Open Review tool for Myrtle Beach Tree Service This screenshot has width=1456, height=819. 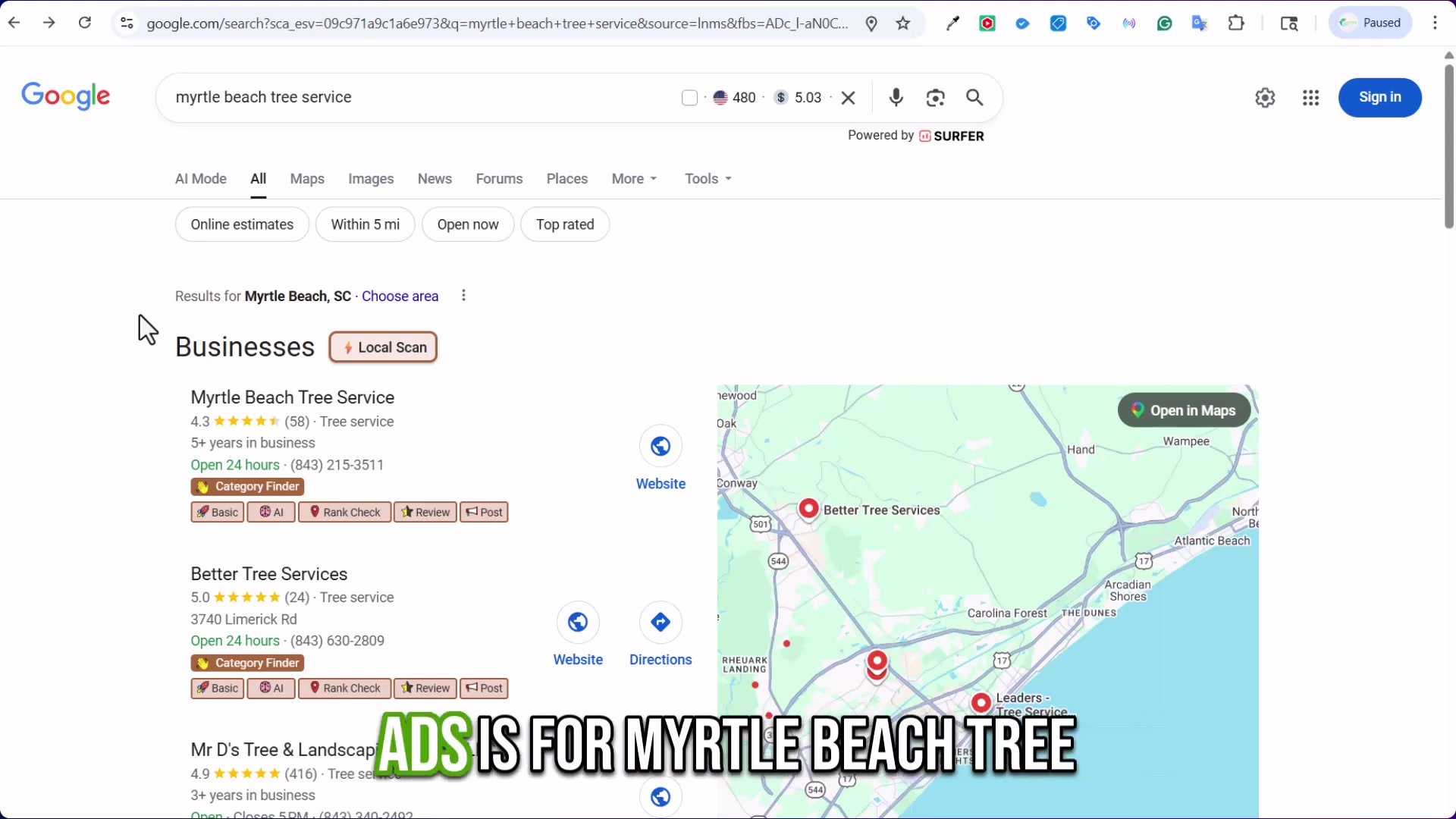425,513
